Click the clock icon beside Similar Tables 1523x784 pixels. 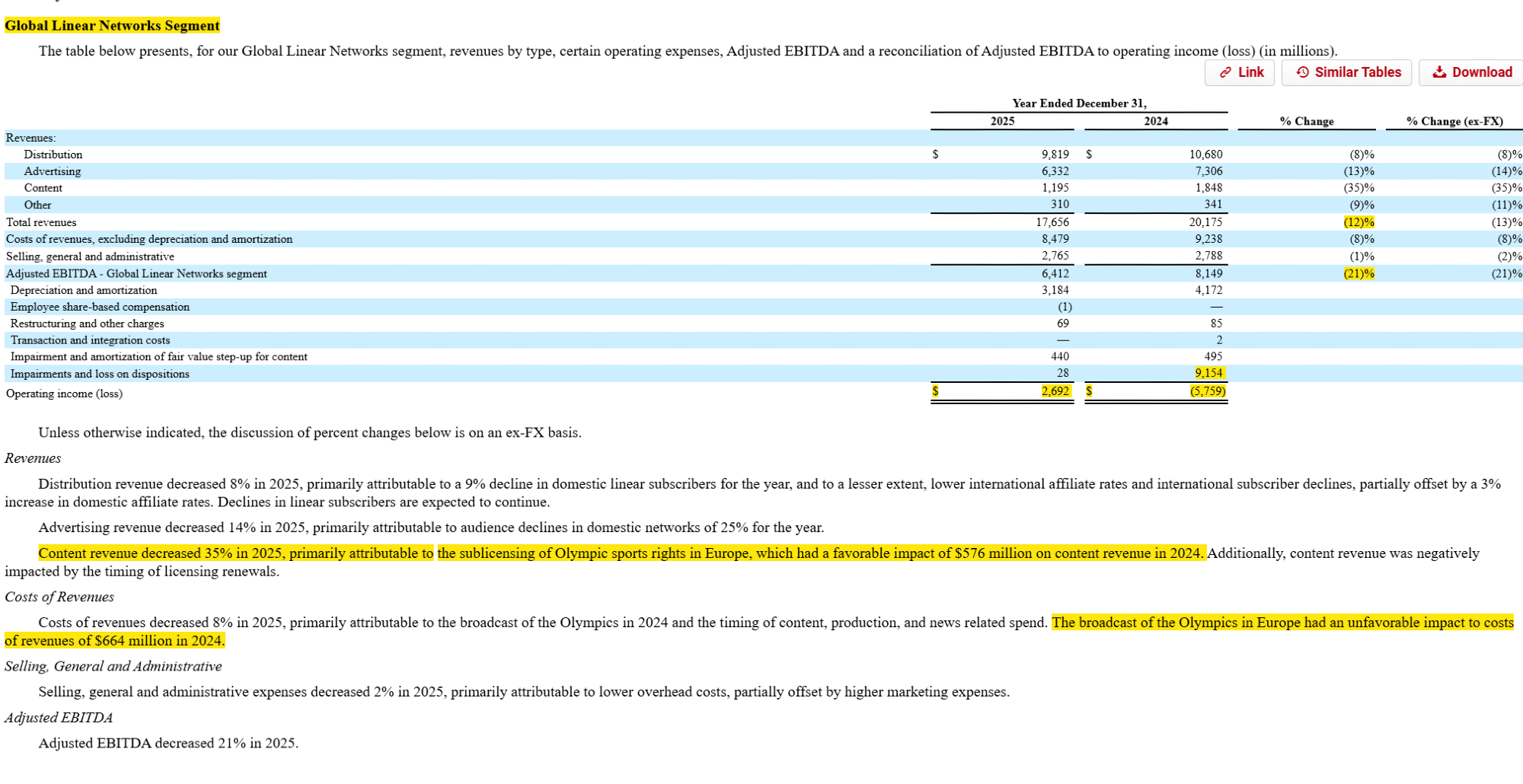pyautogui.click(x=1302, y=72)
